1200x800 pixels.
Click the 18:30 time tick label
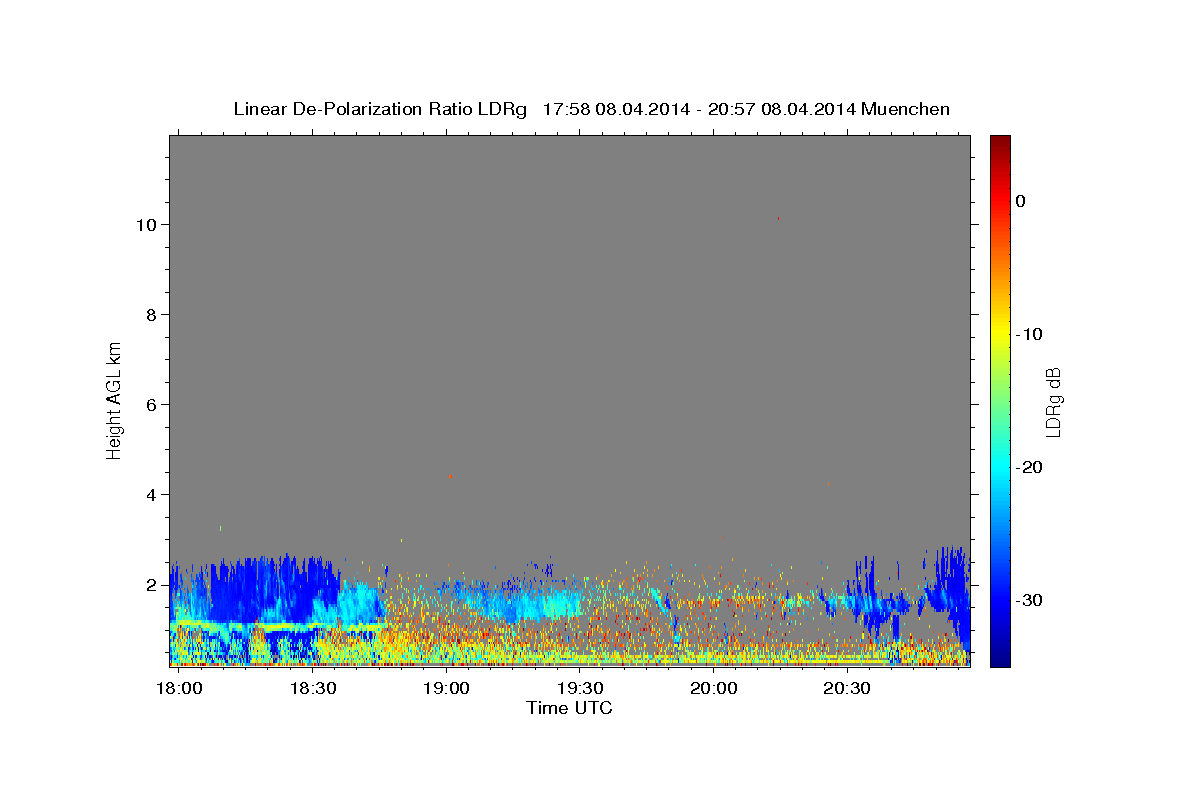pyautogui.click(x=312, y=689)
